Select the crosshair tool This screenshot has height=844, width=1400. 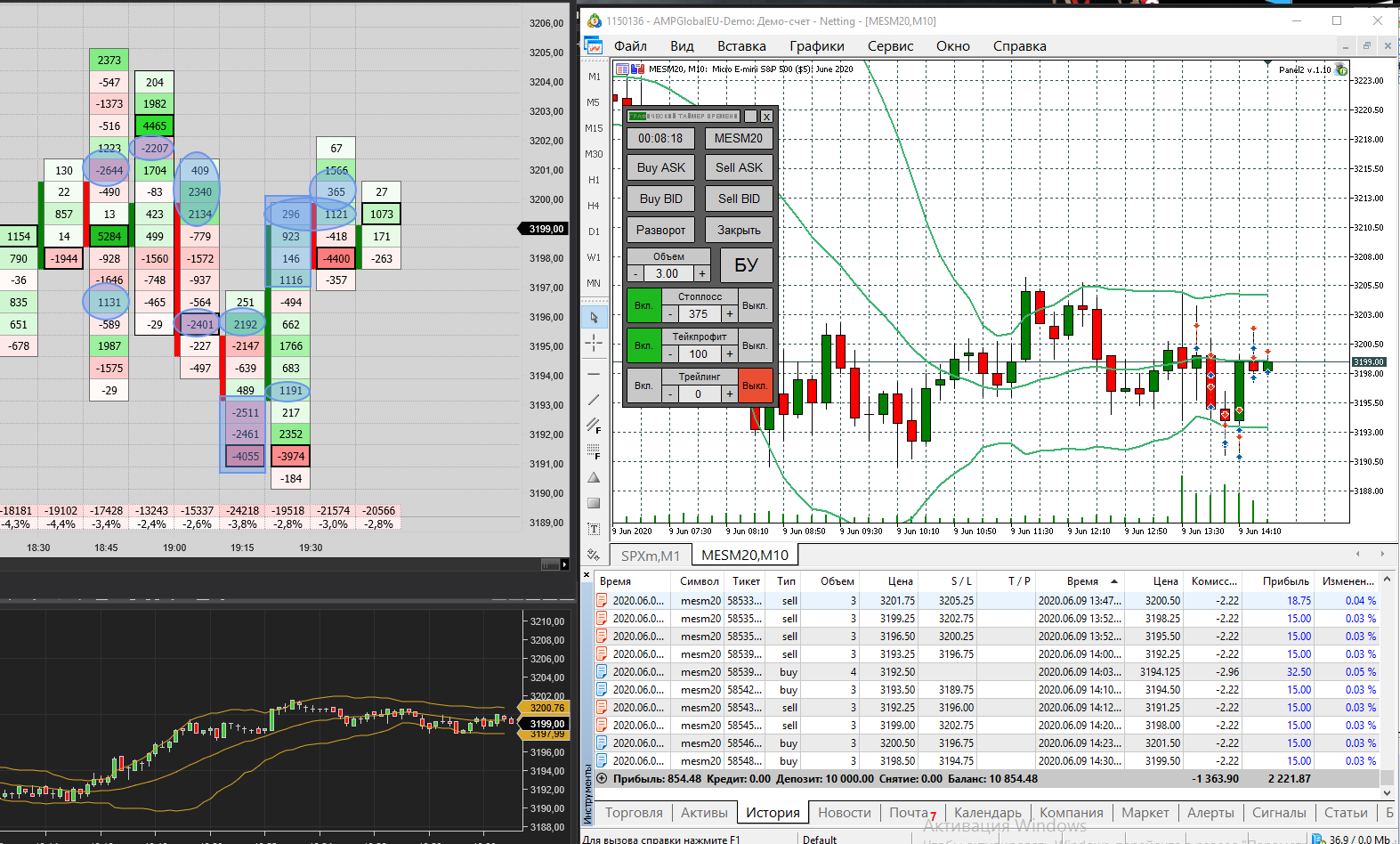pos(594,343)
